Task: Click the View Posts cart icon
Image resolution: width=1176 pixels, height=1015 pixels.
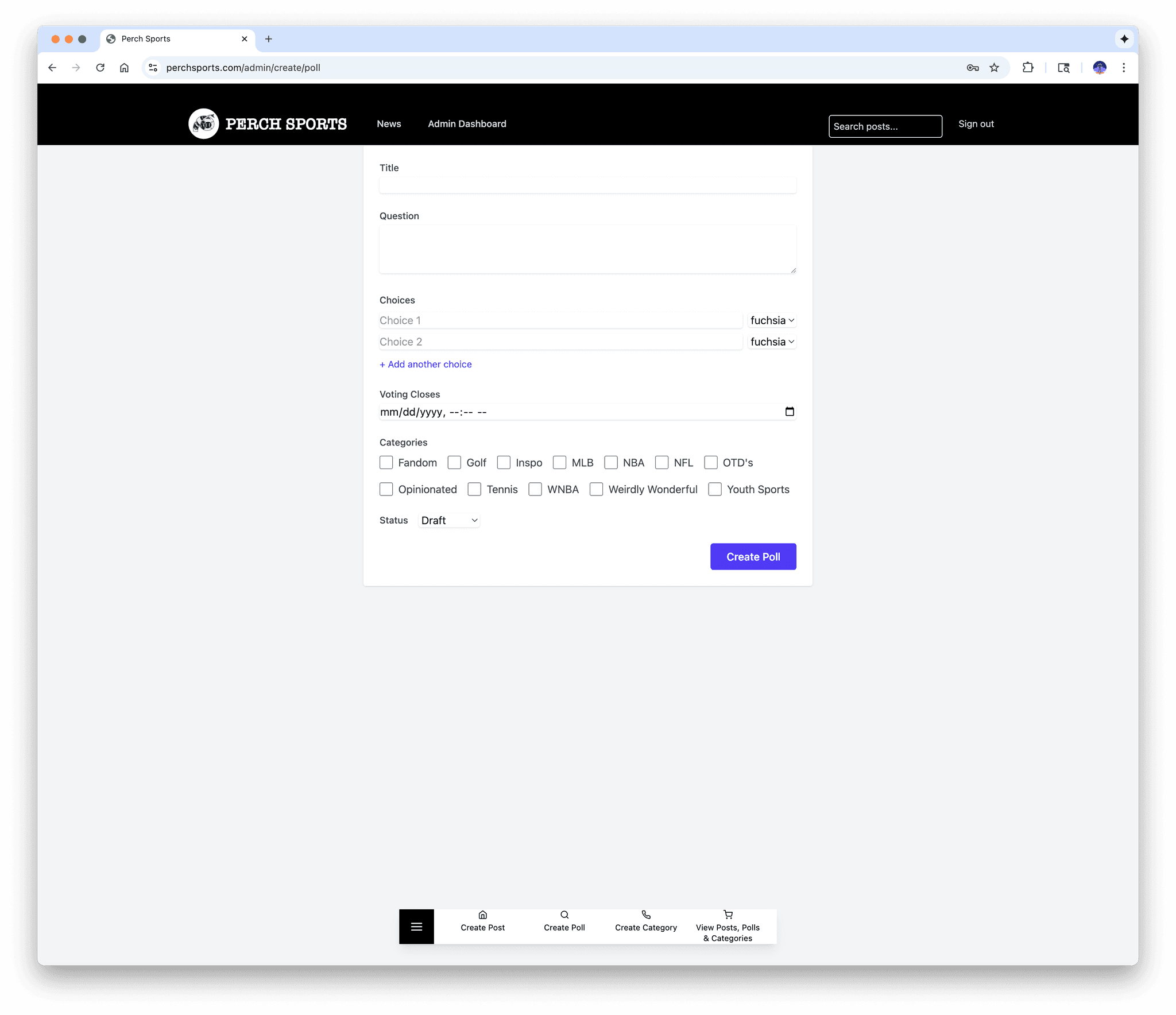Action: (x=728, y=915)
